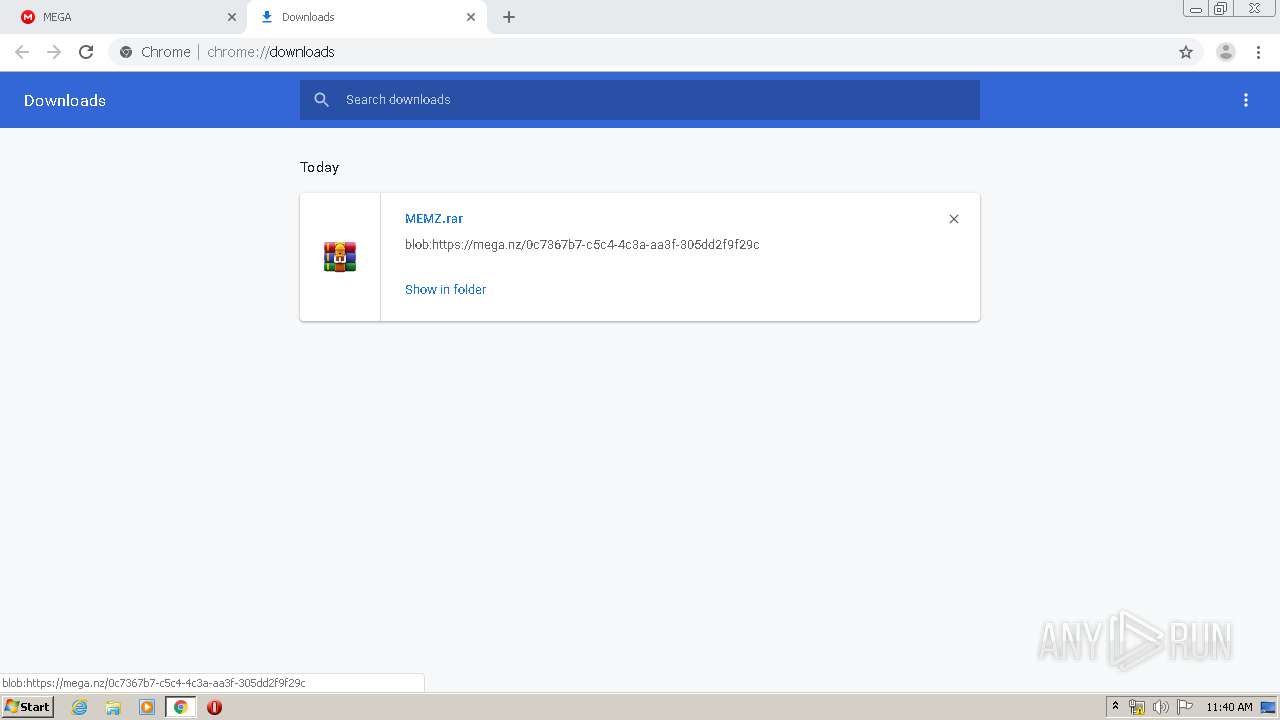Open Windows Explorer folder in taskbar
The image size is (1280, 720).
tap(113, 707)
